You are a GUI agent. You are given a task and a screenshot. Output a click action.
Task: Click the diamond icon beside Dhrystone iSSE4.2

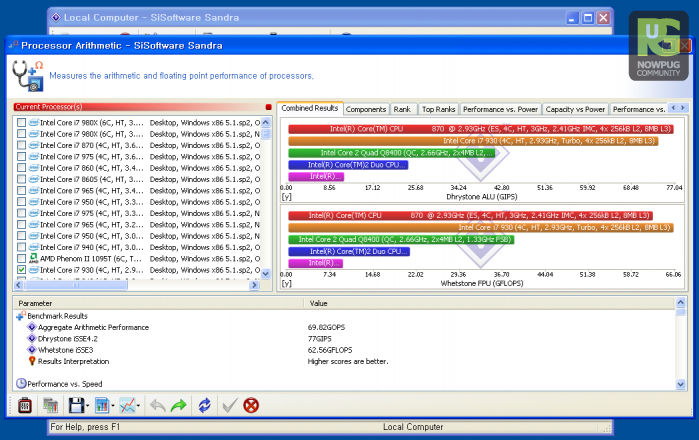(x=32, y=338)
